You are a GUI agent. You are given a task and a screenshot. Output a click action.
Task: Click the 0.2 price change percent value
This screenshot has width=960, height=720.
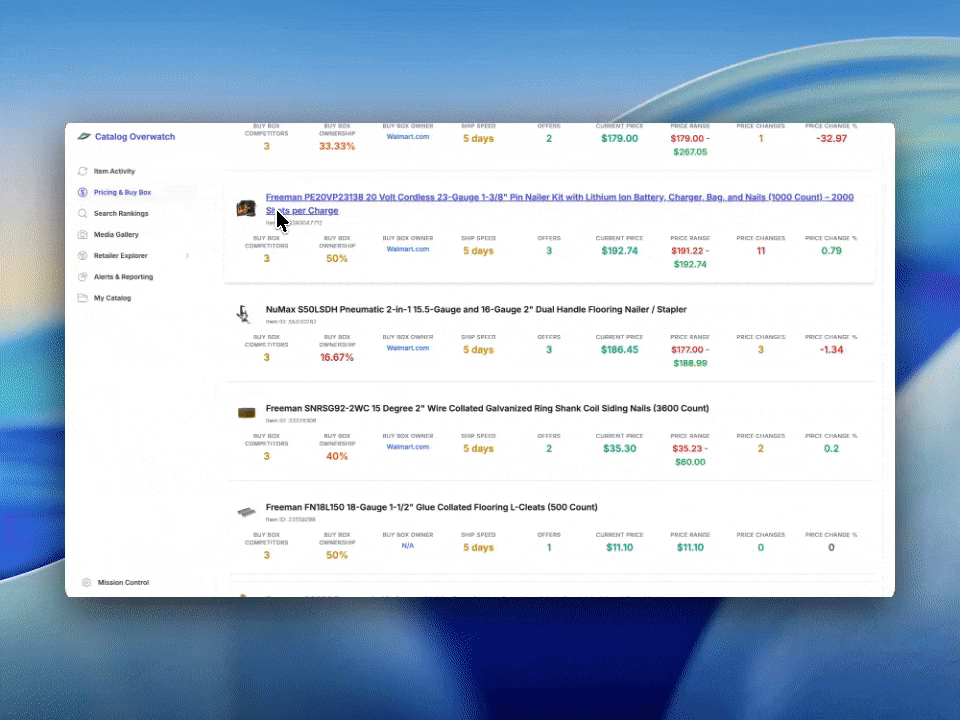(831, 449)
